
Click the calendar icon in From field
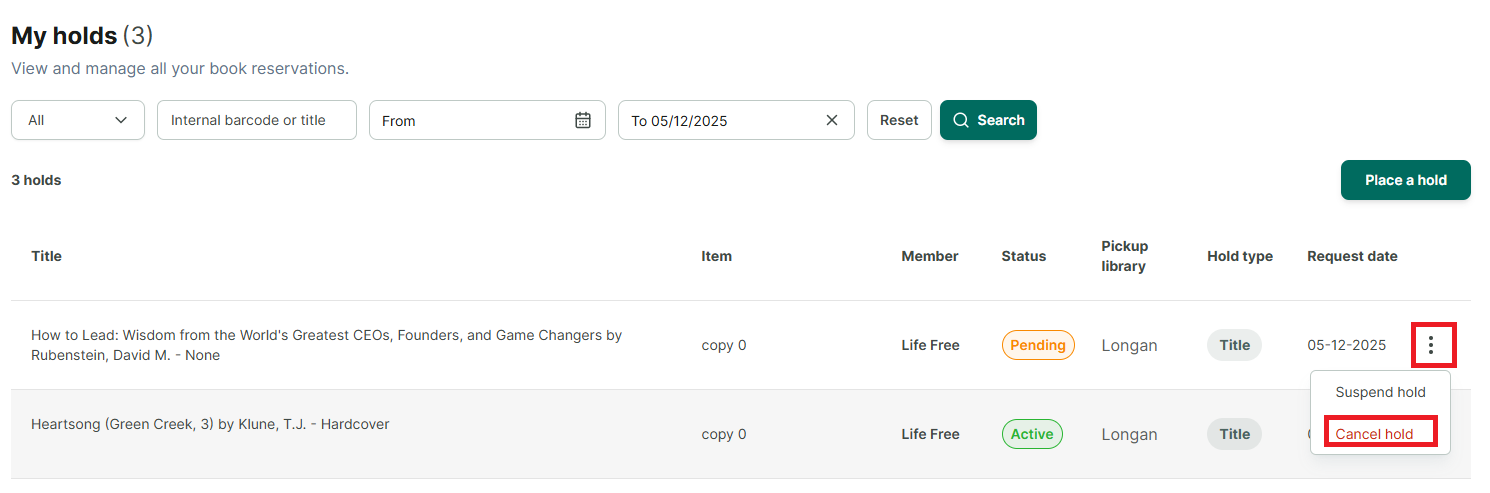[583, 120]
